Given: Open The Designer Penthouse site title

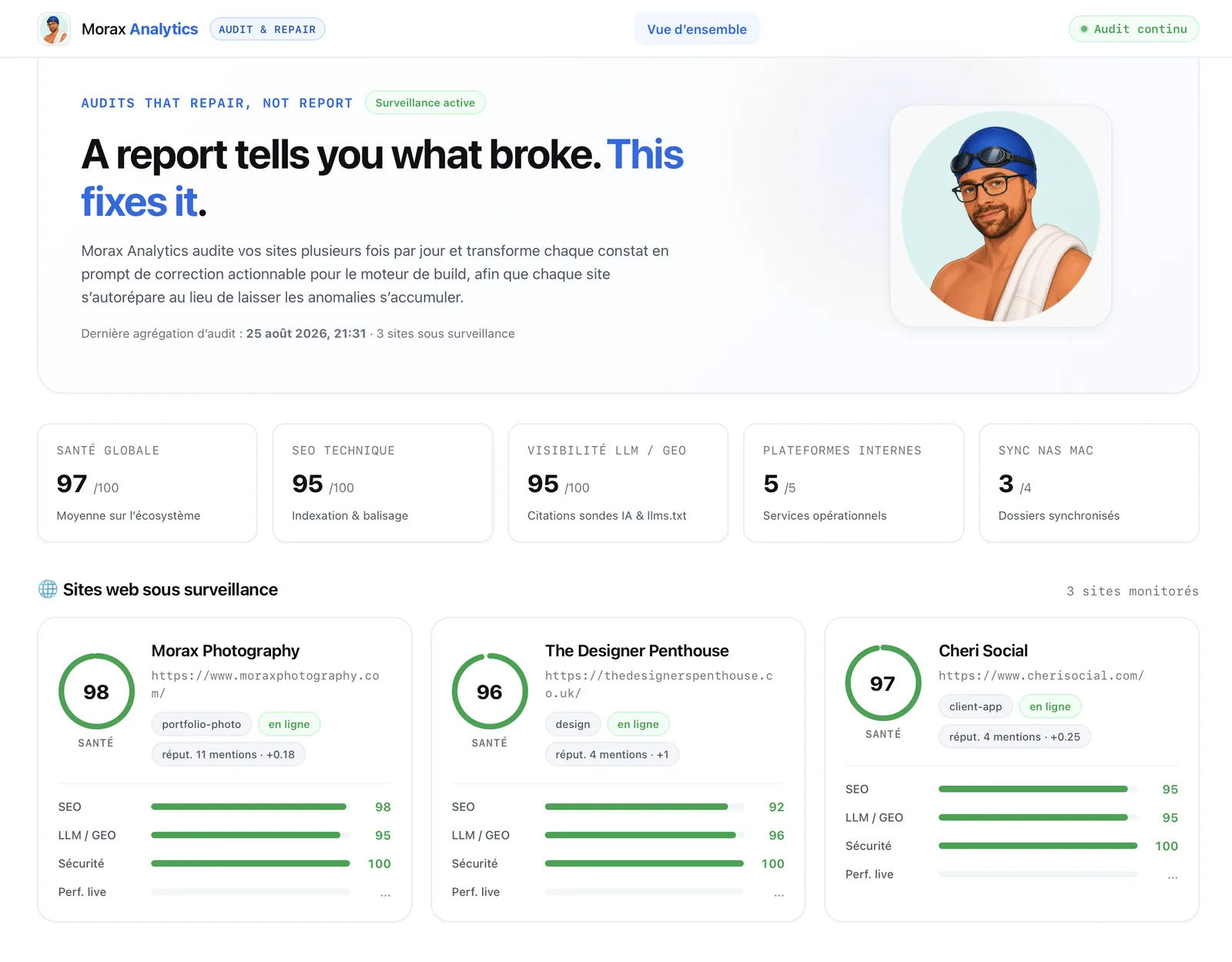Looking at the screenshot, I should (x=637, y=651).
